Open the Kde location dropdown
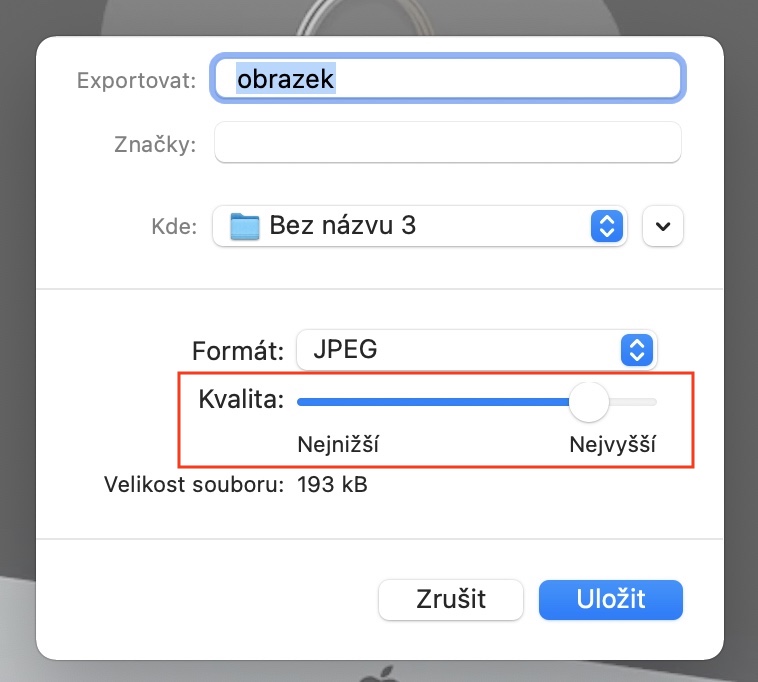The height and width of the screenshot is (682, 758). 419,226
